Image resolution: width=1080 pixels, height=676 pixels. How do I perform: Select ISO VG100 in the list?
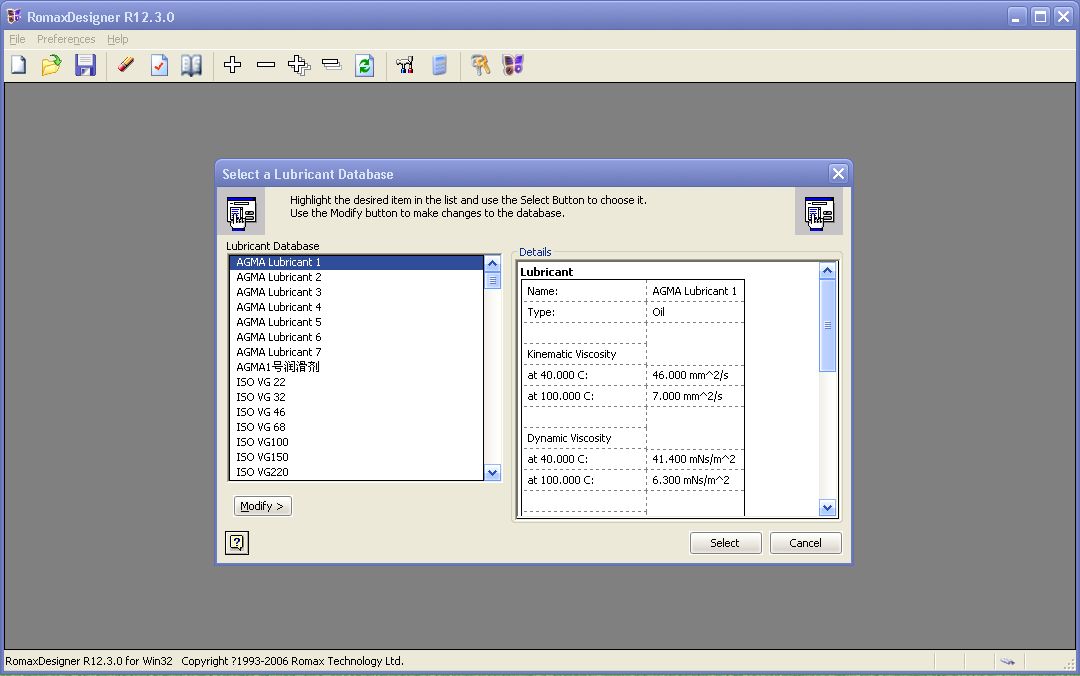point(356,442)
